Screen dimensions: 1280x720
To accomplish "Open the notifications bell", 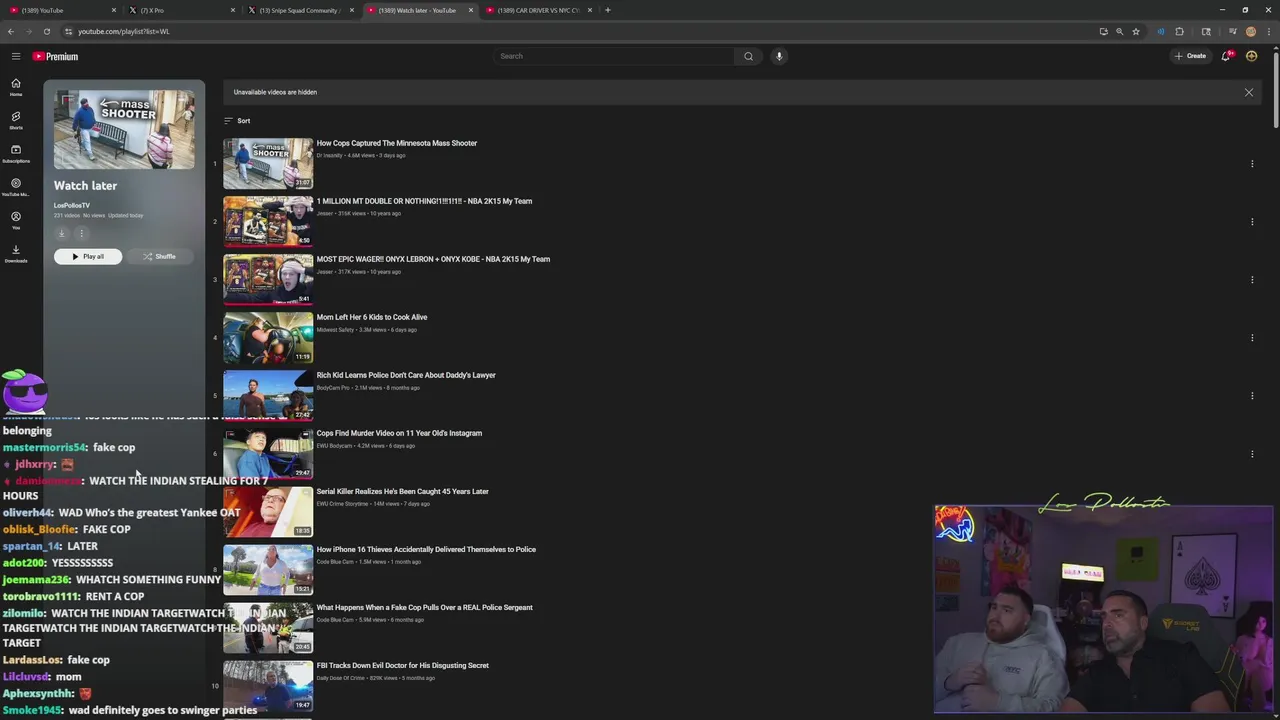I will coord(1226,56).
